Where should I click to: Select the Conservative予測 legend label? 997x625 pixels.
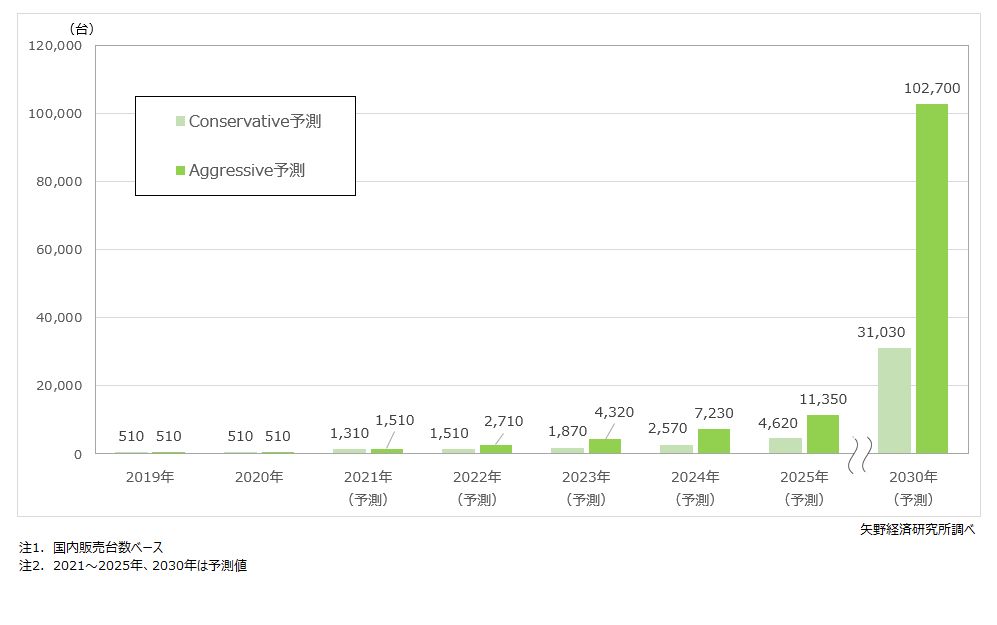pyautogui.click(x=255, y=122)
